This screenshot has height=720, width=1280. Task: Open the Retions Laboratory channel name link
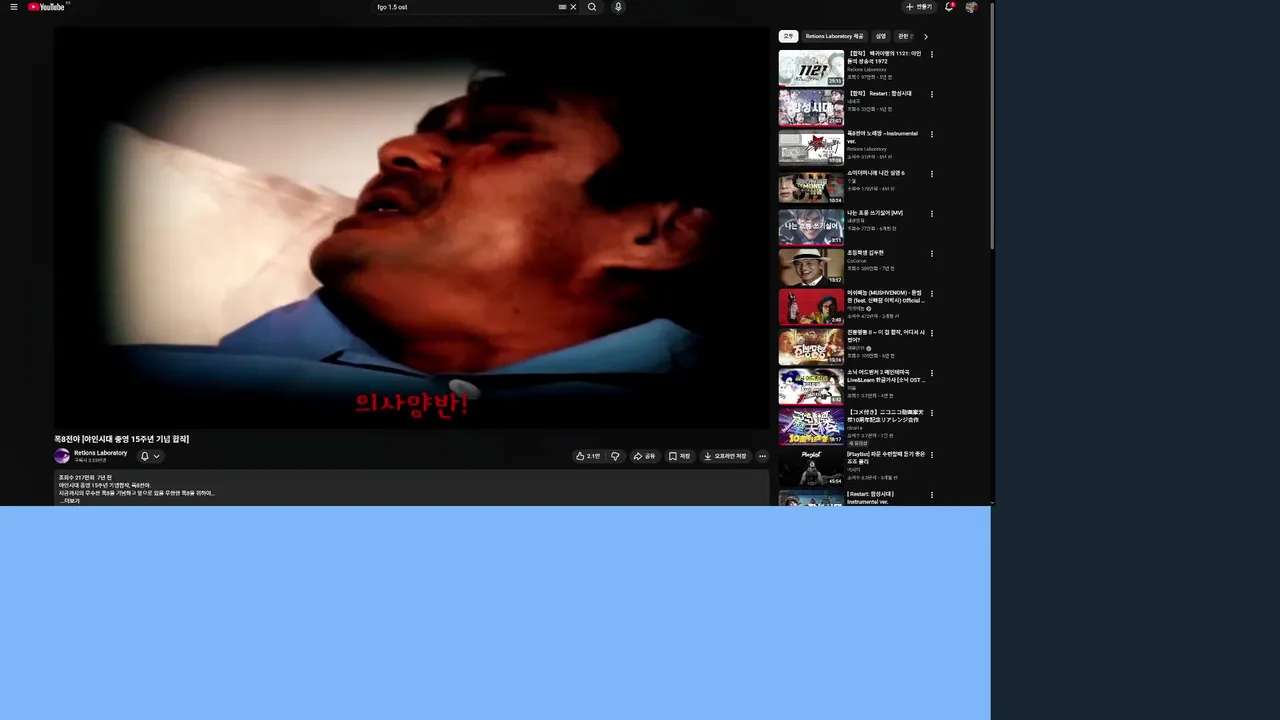point(100,453)
